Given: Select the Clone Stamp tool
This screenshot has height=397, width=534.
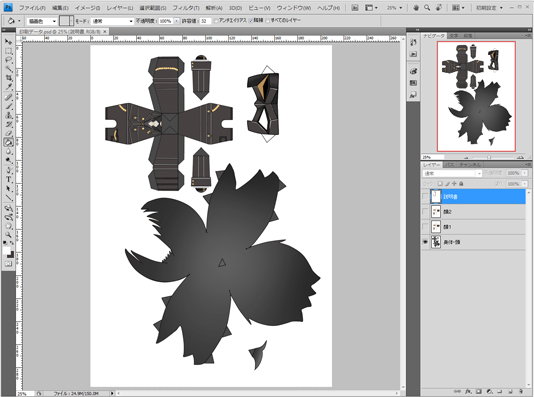Looking at the screenshot, I should coord(9,115).
